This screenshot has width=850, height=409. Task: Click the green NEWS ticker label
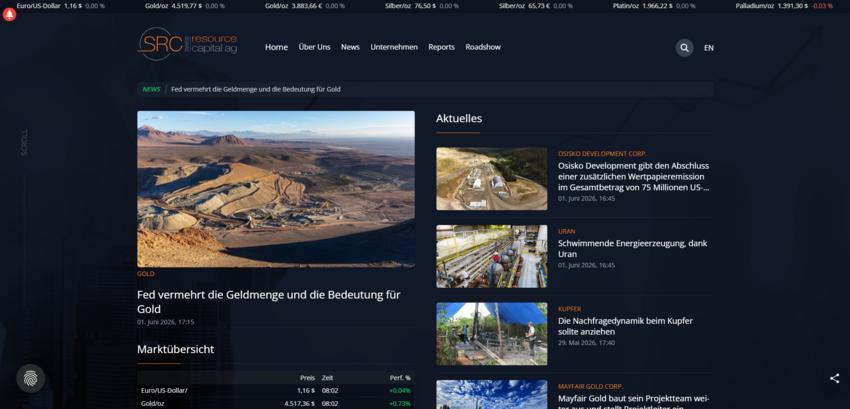[151, 90]
